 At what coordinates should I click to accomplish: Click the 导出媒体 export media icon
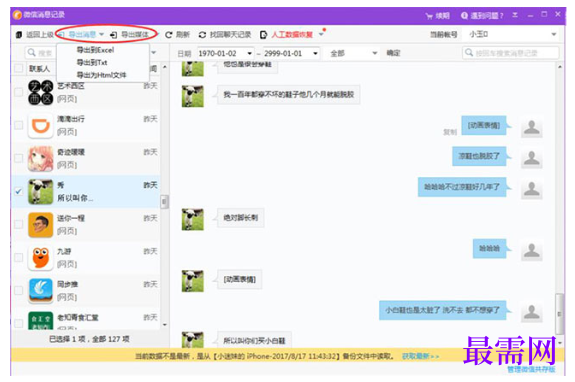114,35
